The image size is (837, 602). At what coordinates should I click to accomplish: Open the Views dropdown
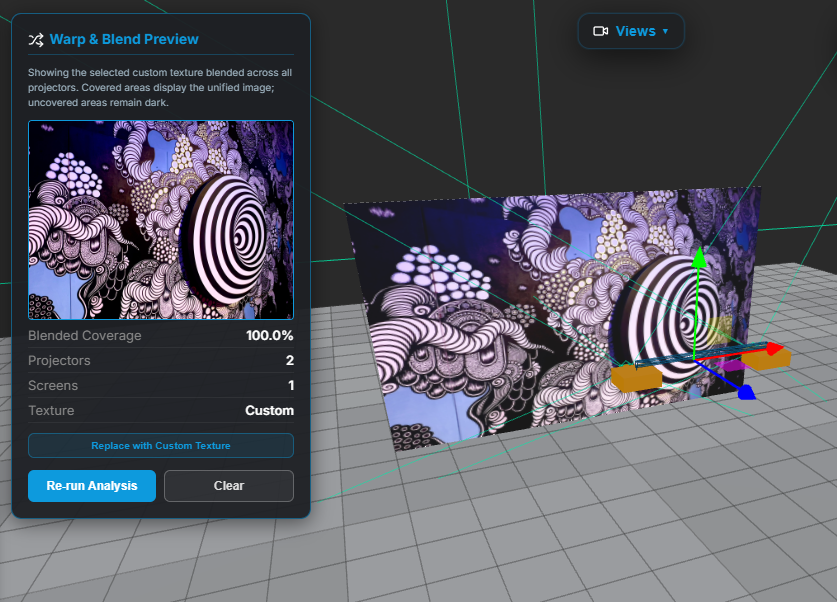tap(631, 31)
